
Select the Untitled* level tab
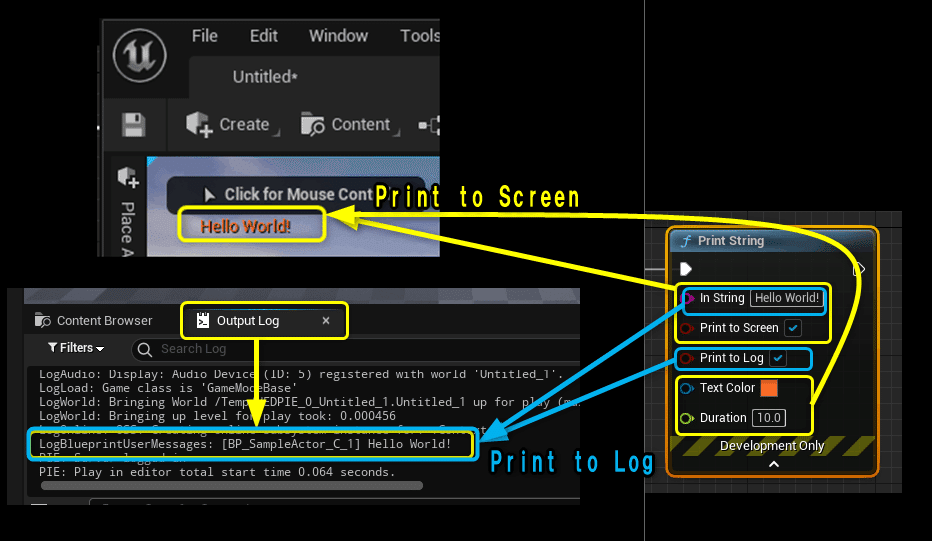pyautogui.click(x=265, y=77)
